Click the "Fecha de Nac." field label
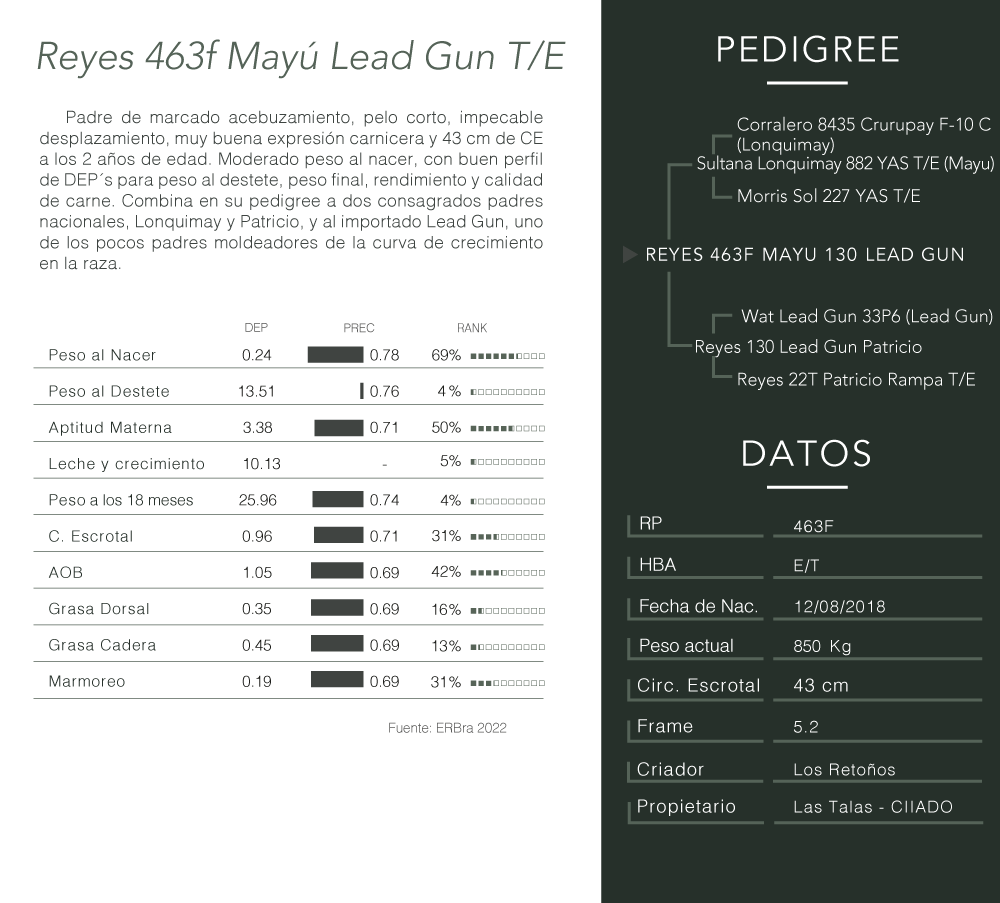Screen dimensions: 1000x903 [x=698, y=606]
